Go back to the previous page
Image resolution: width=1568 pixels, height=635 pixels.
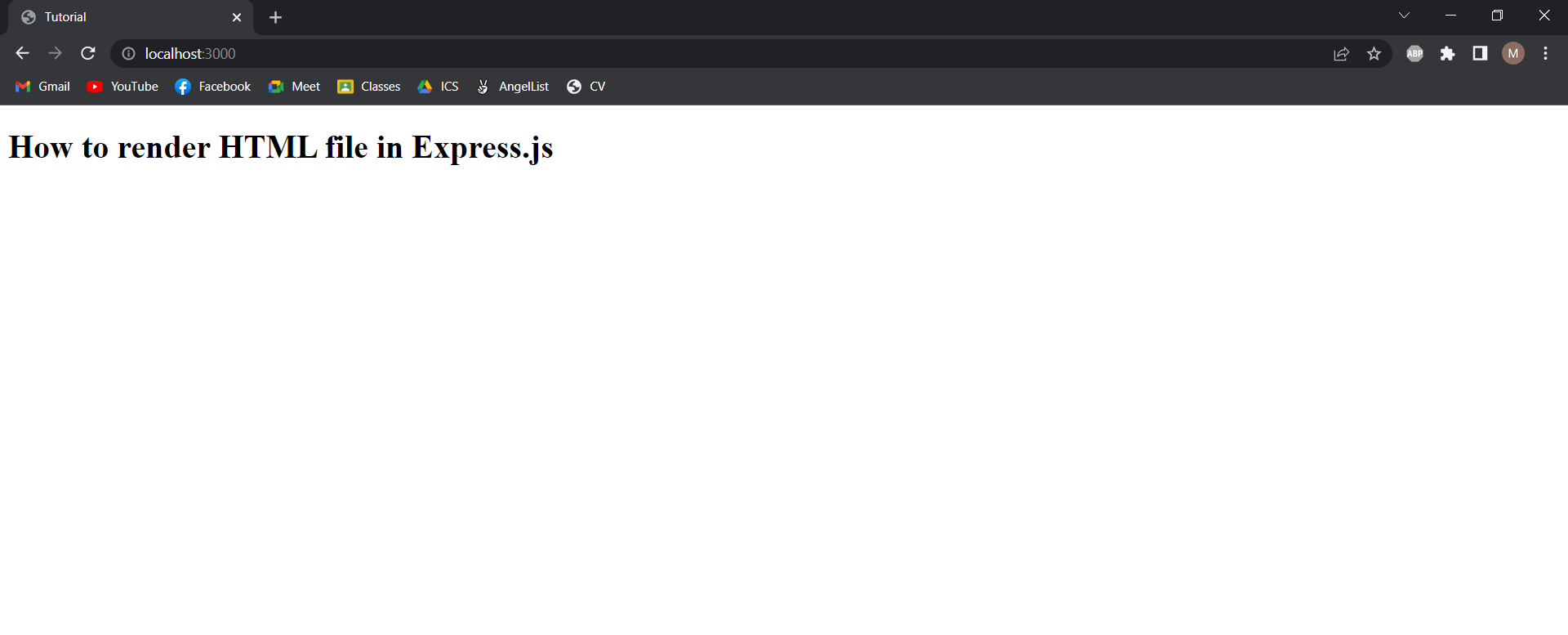[x=22, y=53]
